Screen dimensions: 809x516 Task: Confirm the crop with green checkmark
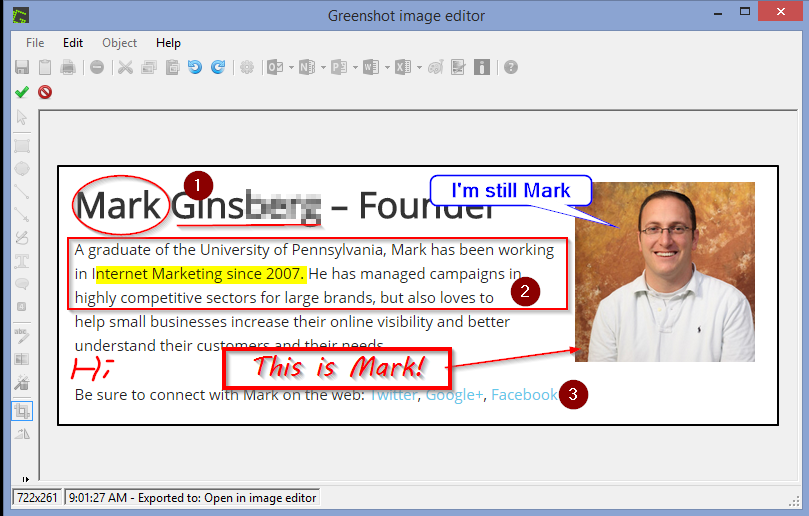click(22, 92)
